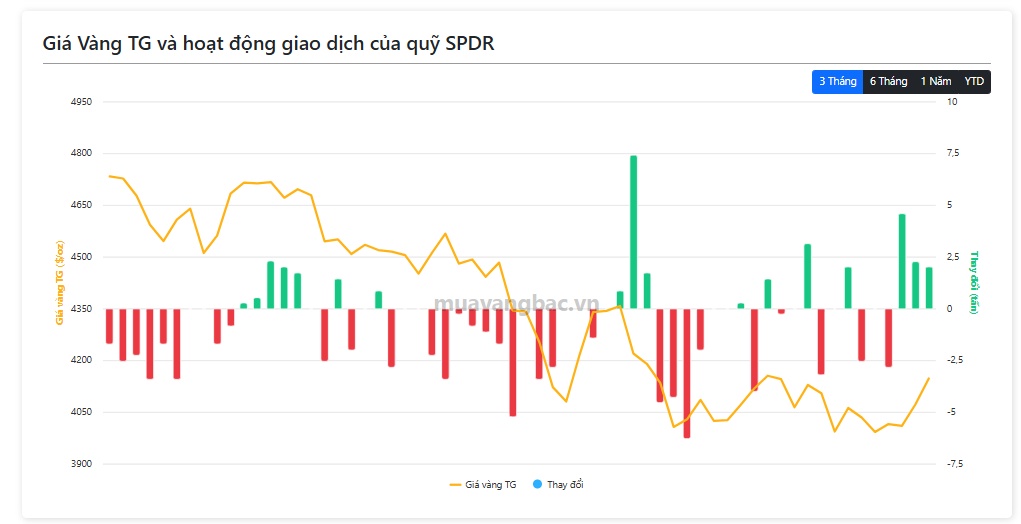
Task: Click the left axis label 4350
Action: click(83, 309)
